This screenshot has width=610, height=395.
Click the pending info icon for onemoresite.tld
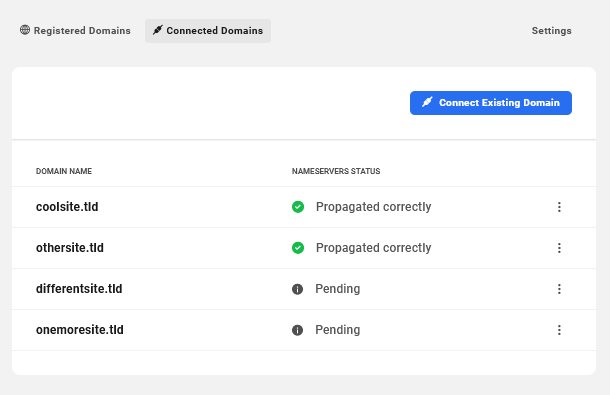298,330
